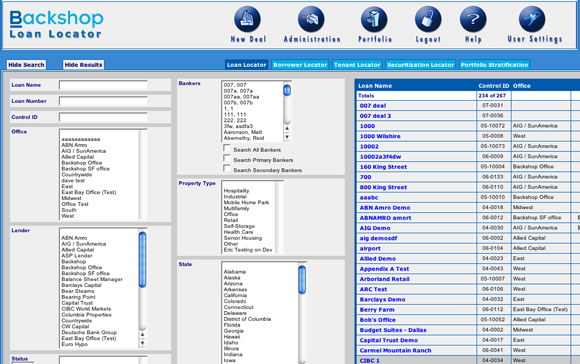Viewport: 580px width, 364px height.
Task: Select Hospitality property type
Action: [x=236, y=191]
